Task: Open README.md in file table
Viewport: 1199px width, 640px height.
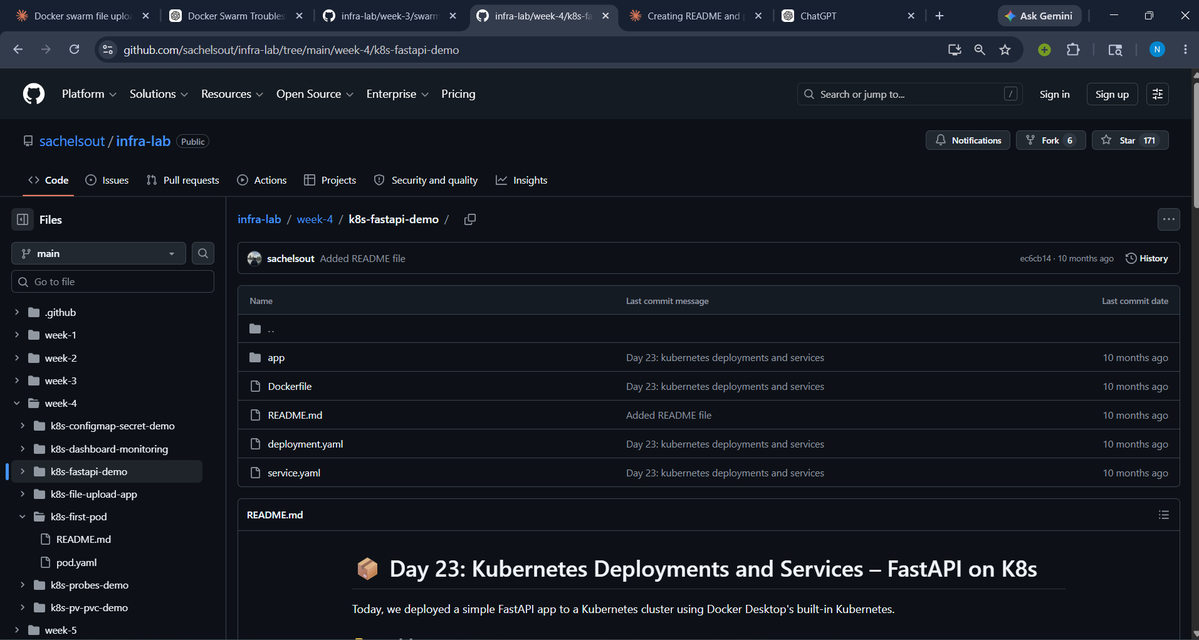Action: pos(294,415)
